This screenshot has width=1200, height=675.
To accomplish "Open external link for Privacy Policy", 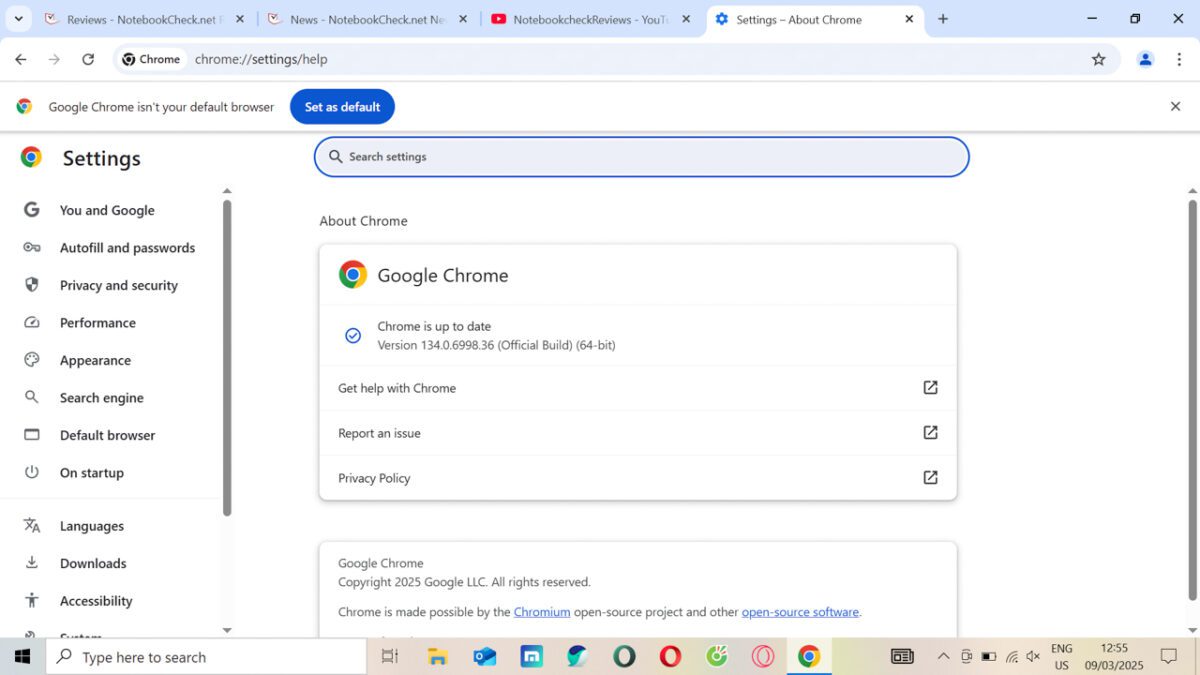I will coord(930,478).
